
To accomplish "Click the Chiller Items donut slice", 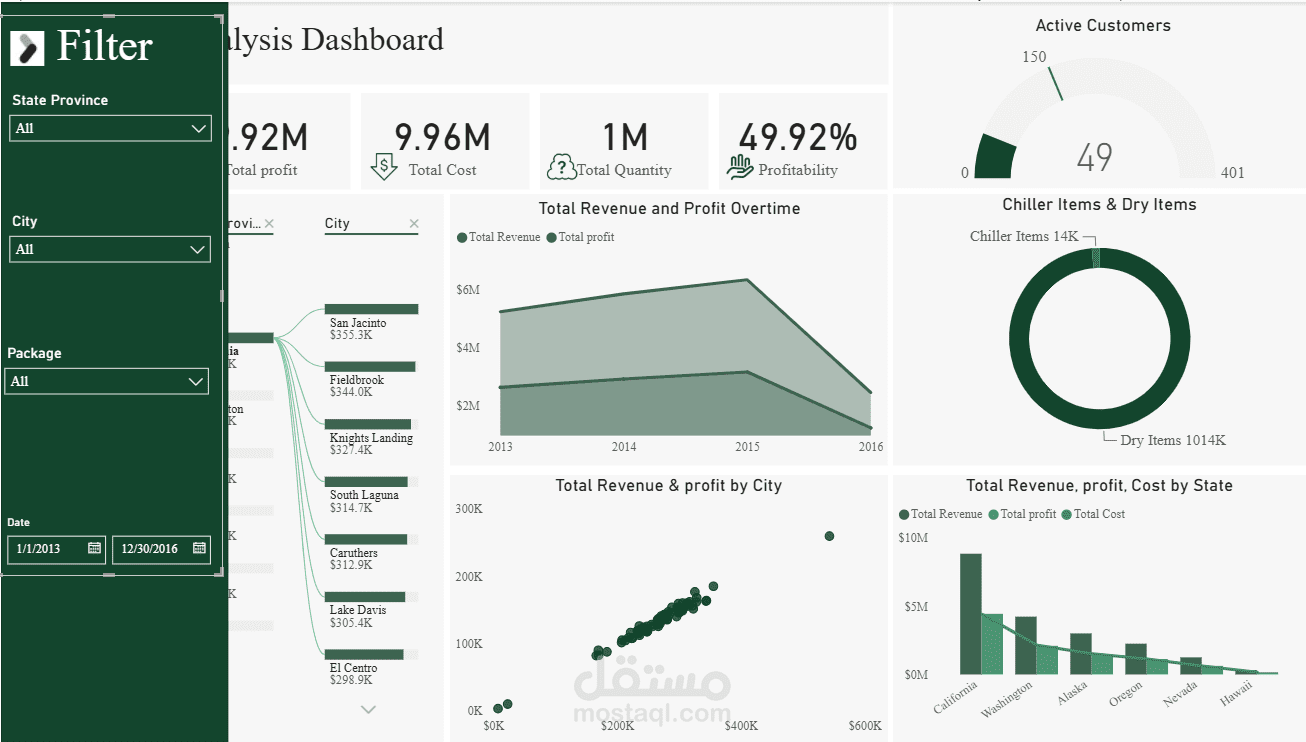I will coord(1096,258).
